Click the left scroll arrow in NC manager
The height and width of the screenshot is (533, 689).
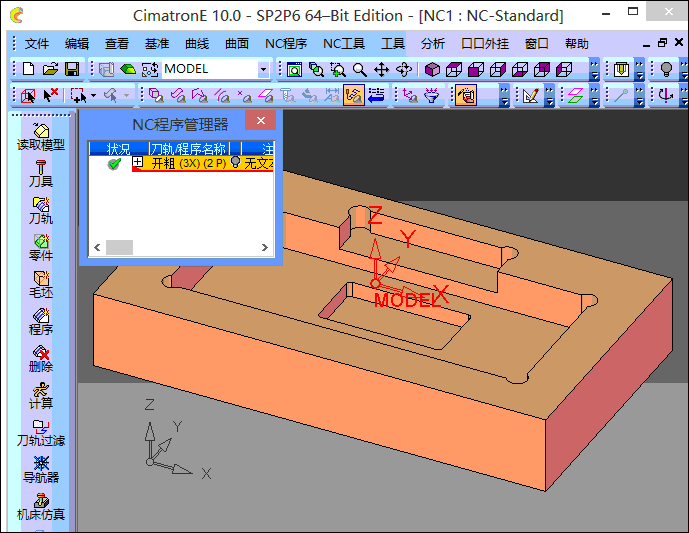pyautogui.click(x=97, y=247)
